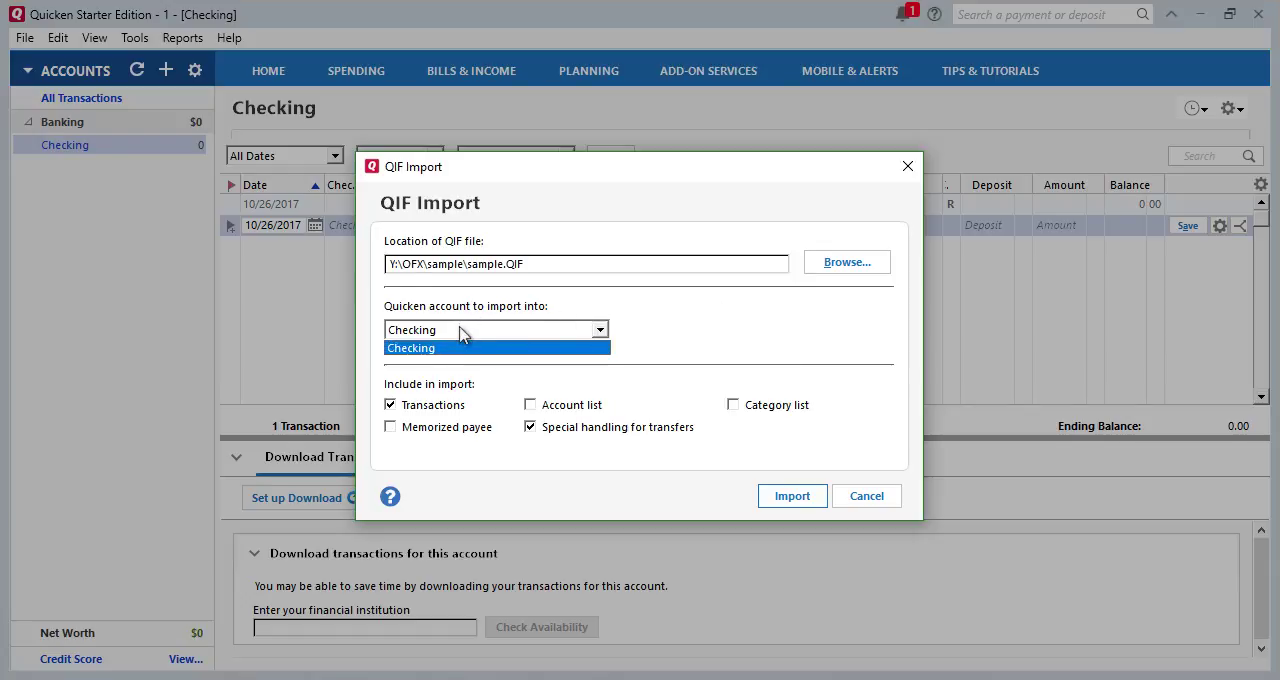Open the All Transactions link
The width and height of the screenshot is (1280, 680).
tap(81, 98)
